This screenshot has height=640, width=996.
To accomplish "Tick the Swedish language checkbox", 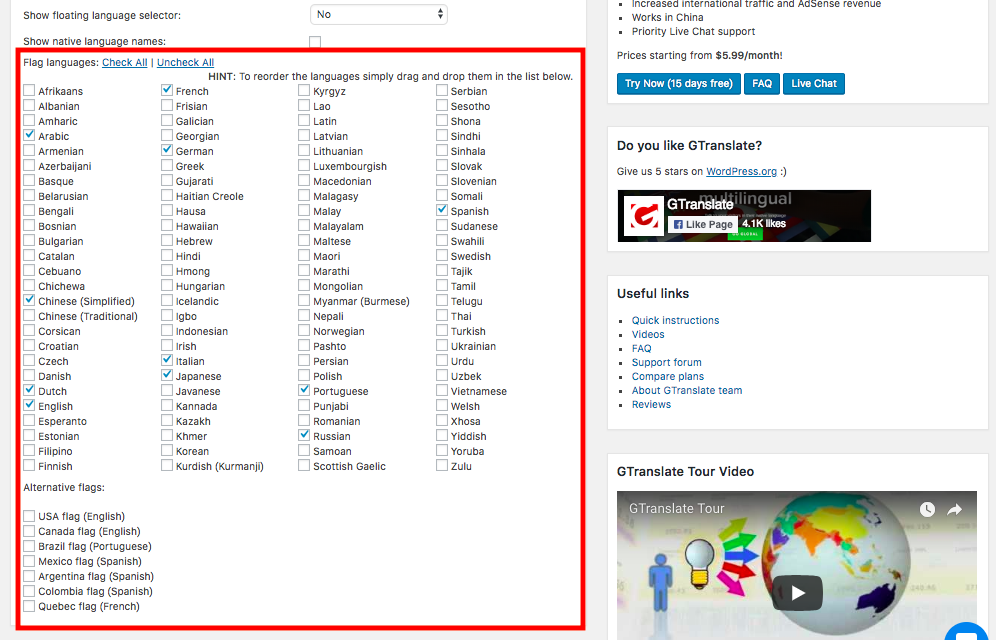I will [x=442, y=256].
